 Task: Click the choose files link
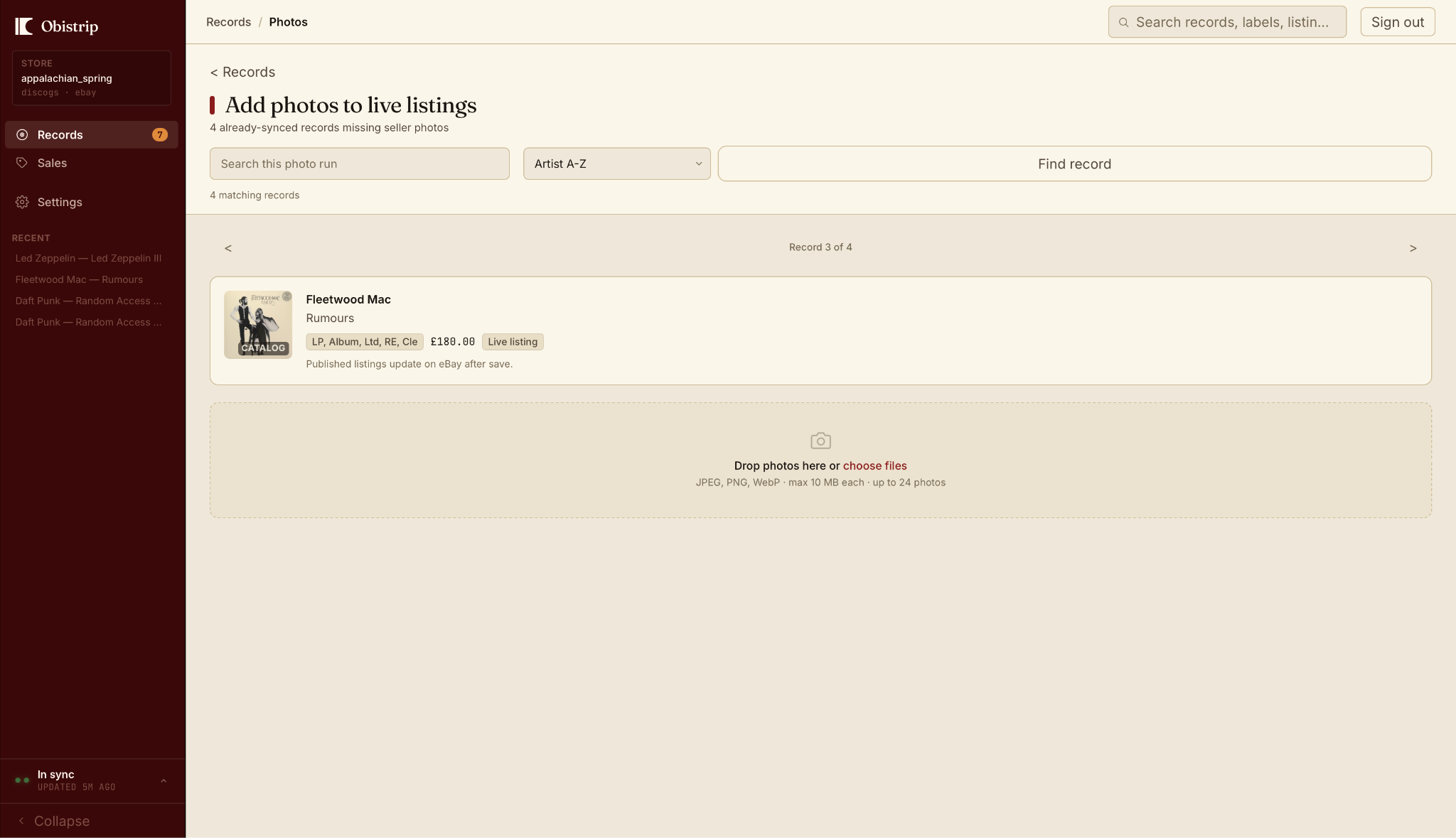[x=874, y=466]
